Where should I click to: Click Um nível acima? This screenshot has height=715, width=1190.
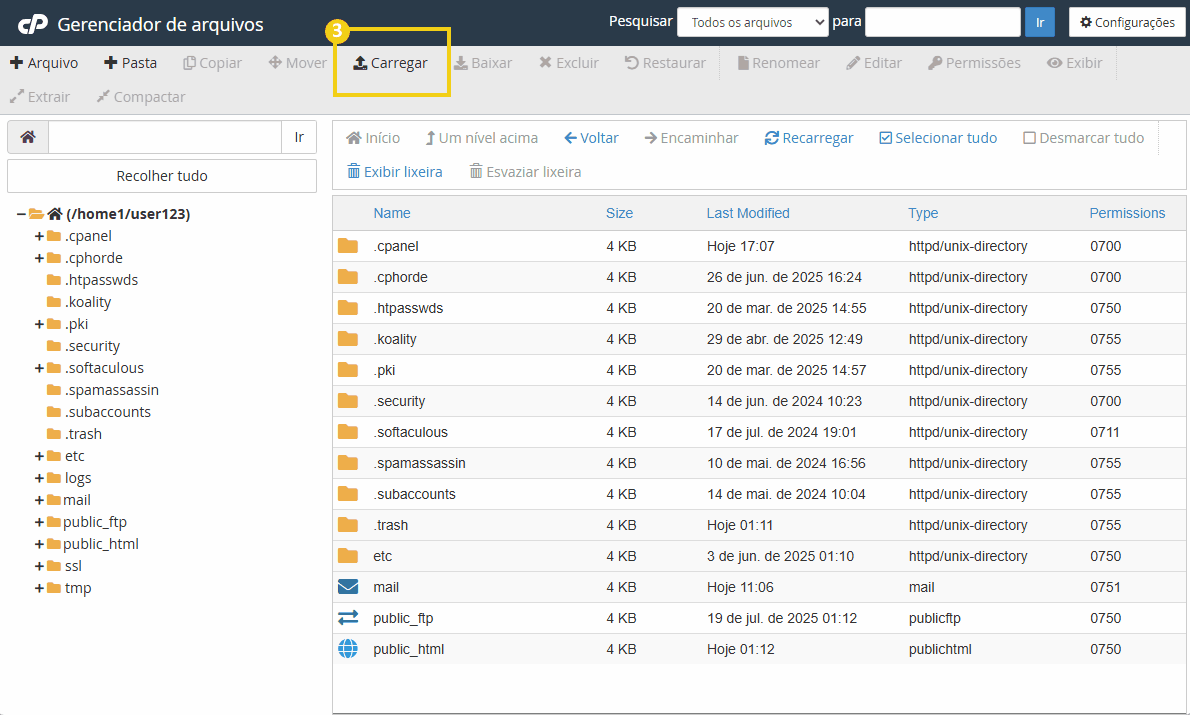click(x=481, y=138)
